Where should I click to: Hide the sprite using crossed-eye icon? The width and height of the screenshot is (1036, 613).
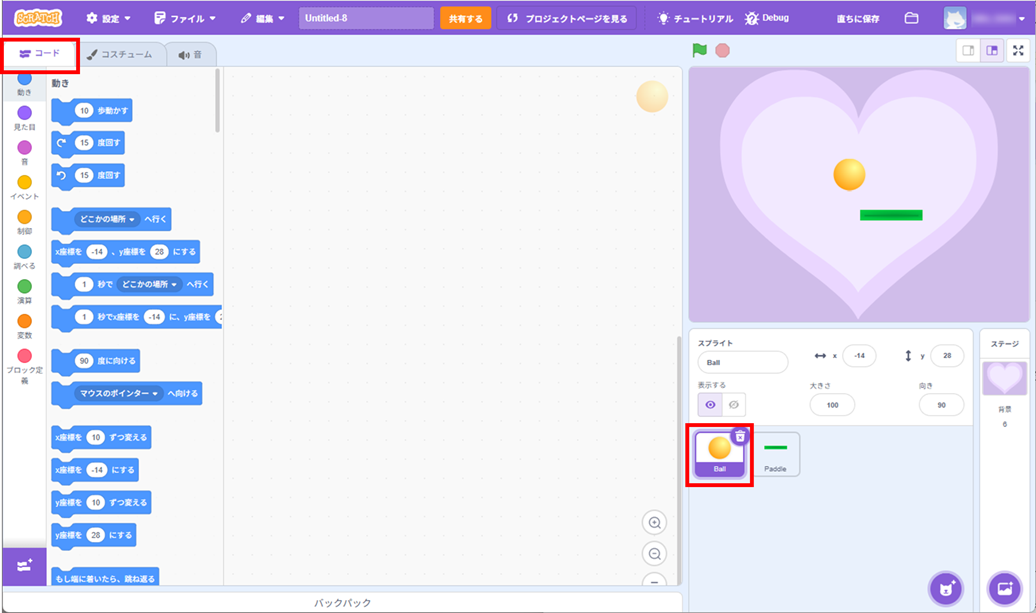pos(734,405)
